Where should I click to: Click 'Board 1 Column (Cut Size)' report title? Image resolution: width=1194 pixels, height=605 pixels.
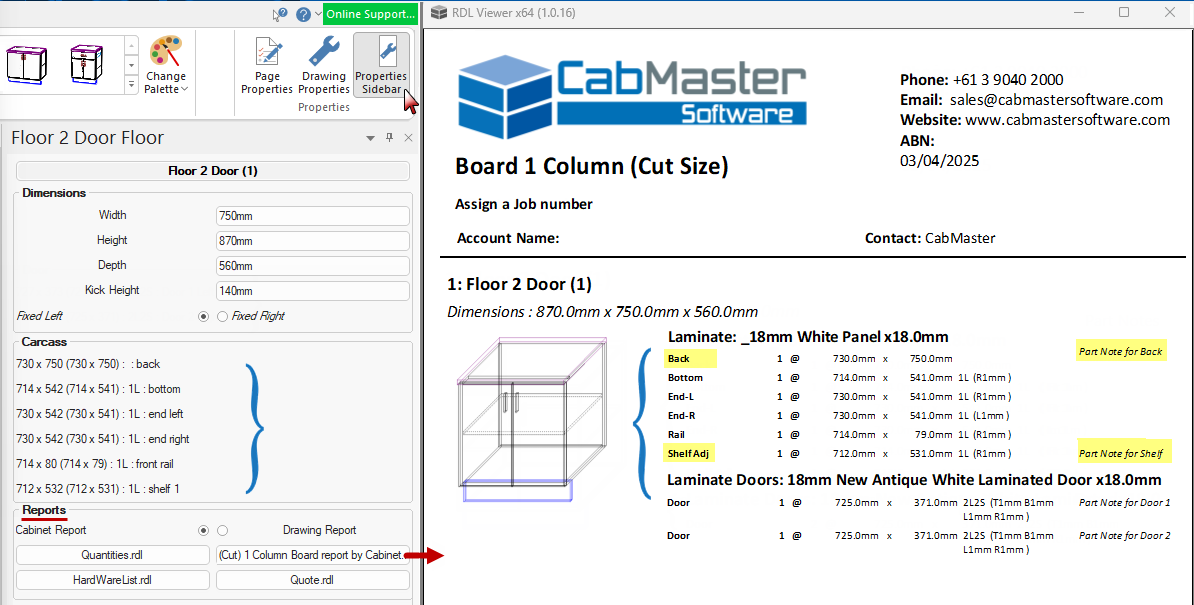(592, 166)
